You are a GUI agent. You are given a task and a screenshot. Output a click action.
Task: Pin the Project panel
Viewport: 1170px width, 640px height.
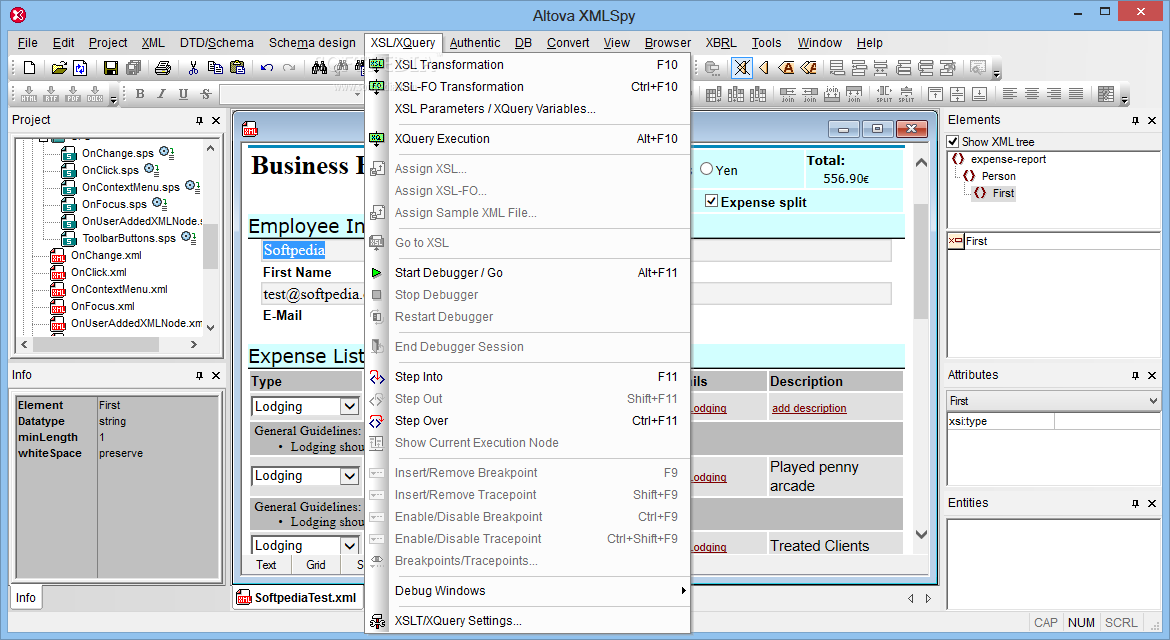point(199,120)
